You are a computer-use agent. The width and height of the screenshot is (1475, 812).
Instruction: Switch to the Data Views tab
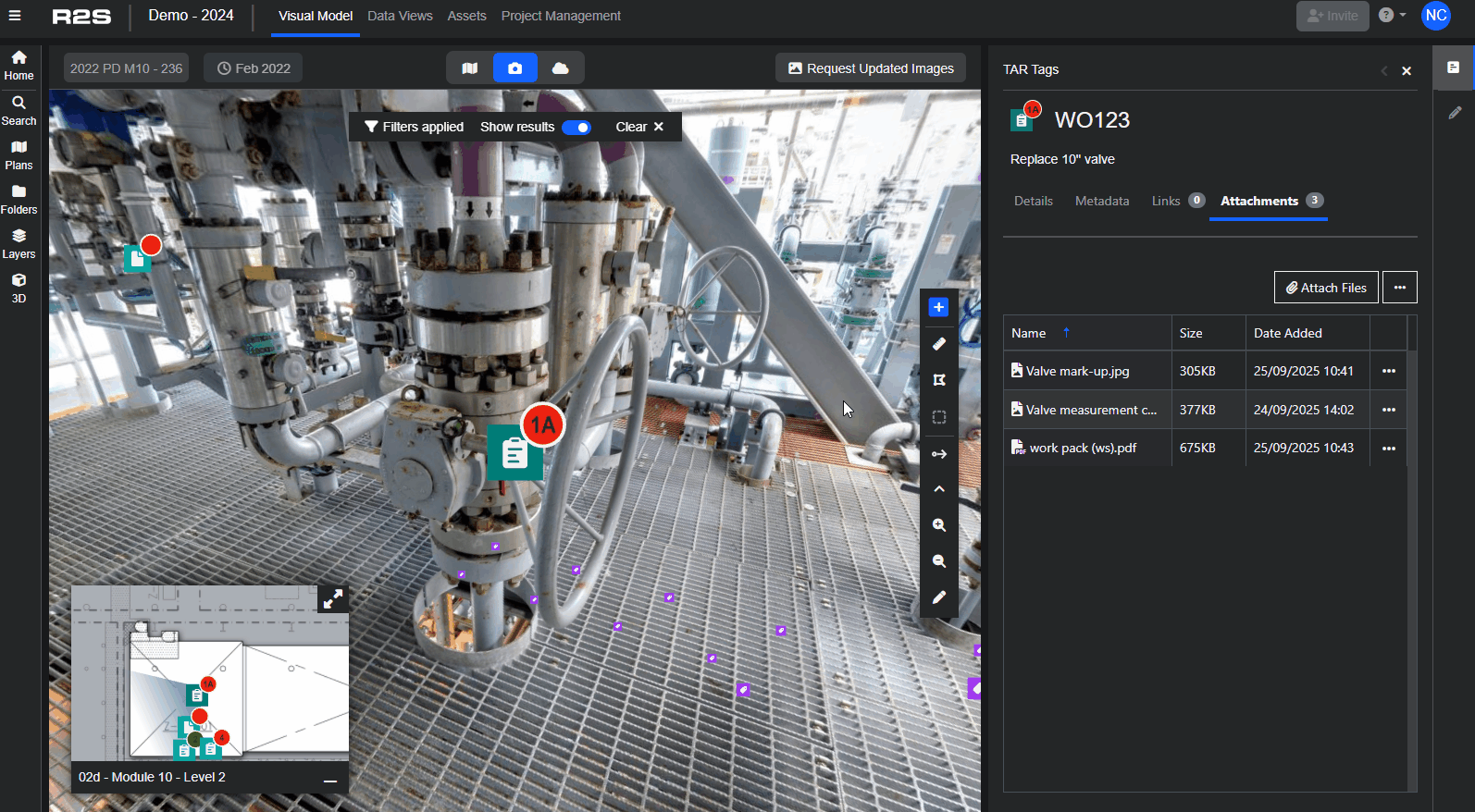tap(400, 16)
